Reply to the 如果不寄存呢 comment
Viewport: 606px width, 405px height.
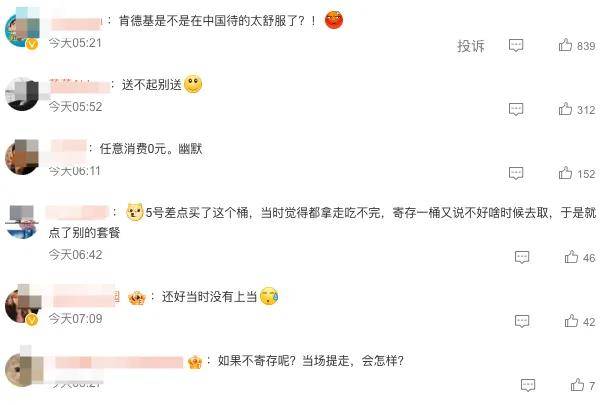coord(528,385)
